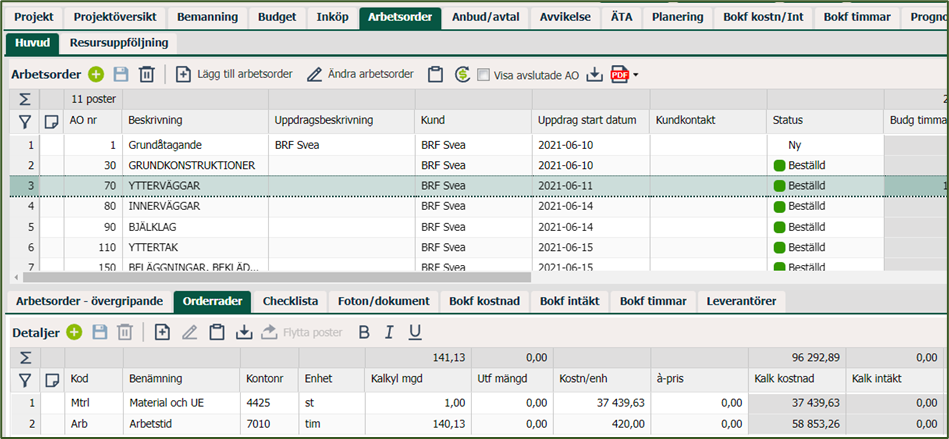Image resolution: width=949 pixels, height=439 pixels.
Task: Click the green dollar refresh icon
Action: tap(462, 74)
